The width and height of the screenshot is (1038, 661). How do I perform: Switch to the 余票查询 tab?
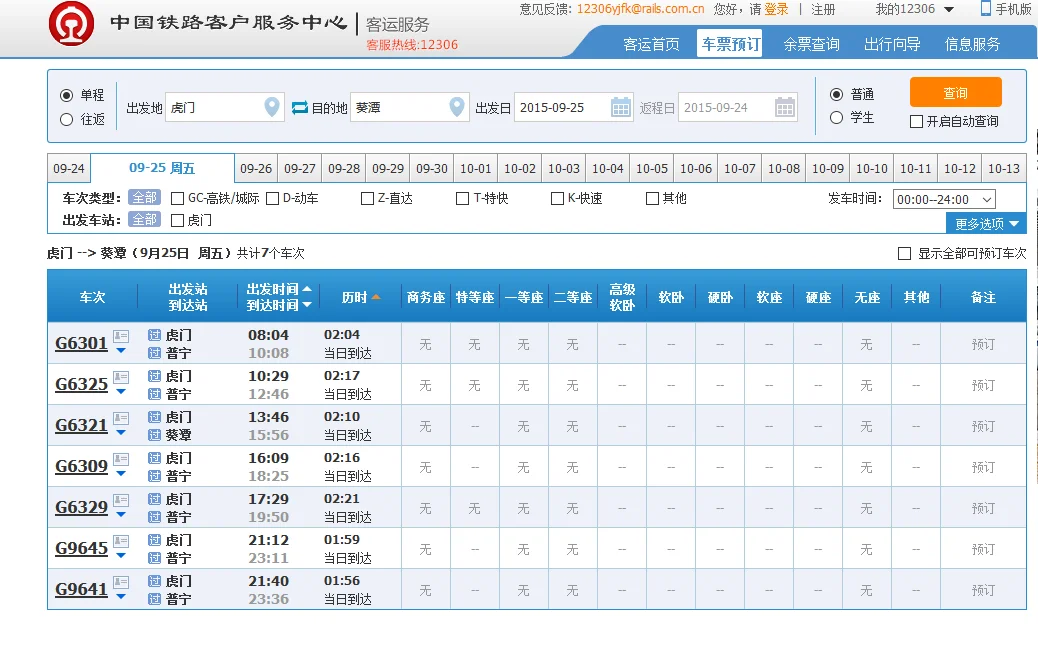(x=810, y=45)
